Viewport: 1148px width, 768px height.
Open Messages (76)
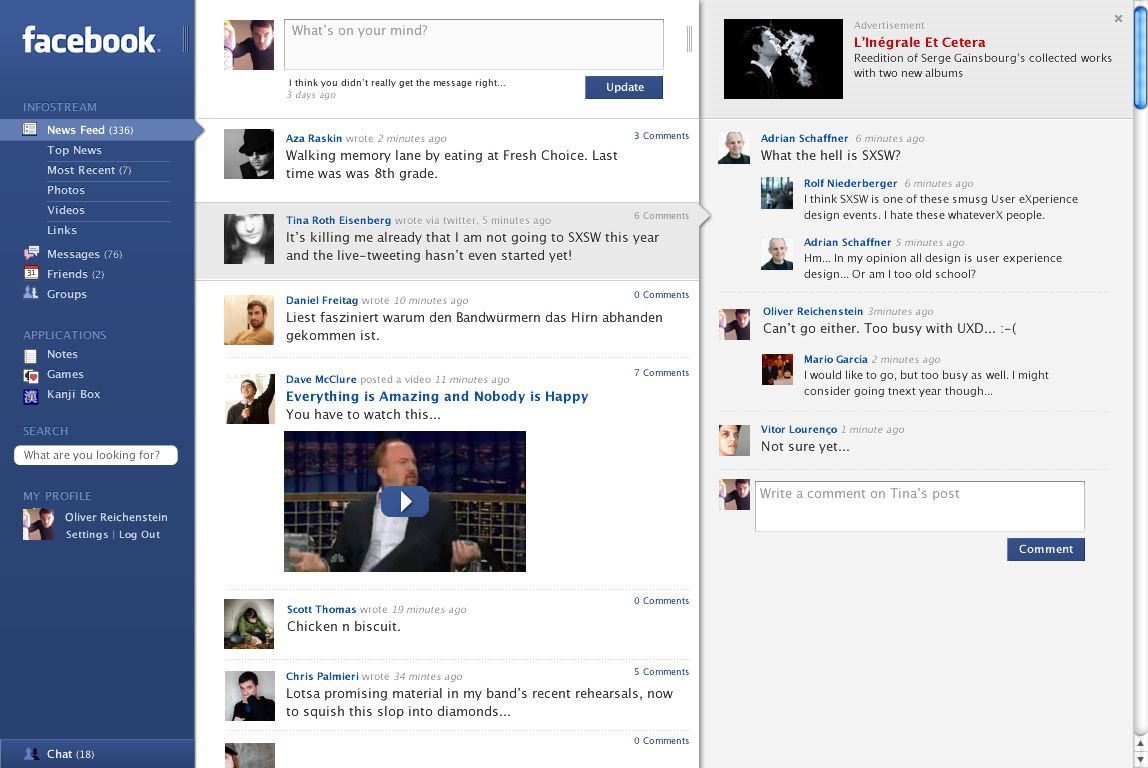point(84,254)
